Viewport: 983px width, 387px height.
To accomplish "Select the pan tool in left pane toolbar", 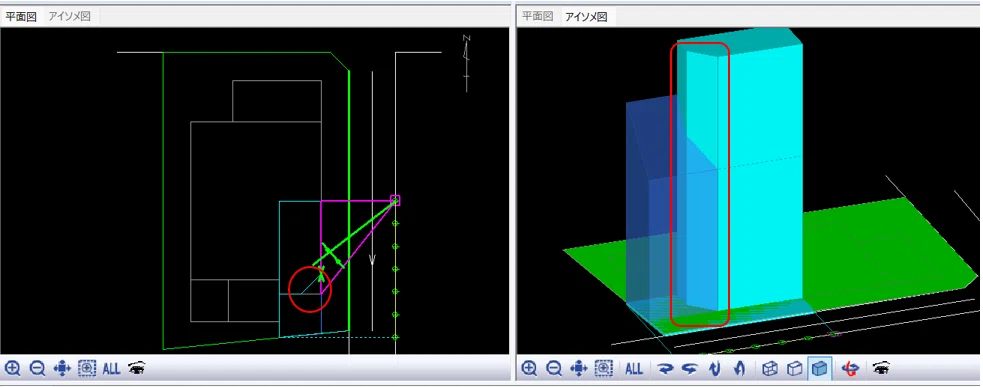I will tap(62, 369).
